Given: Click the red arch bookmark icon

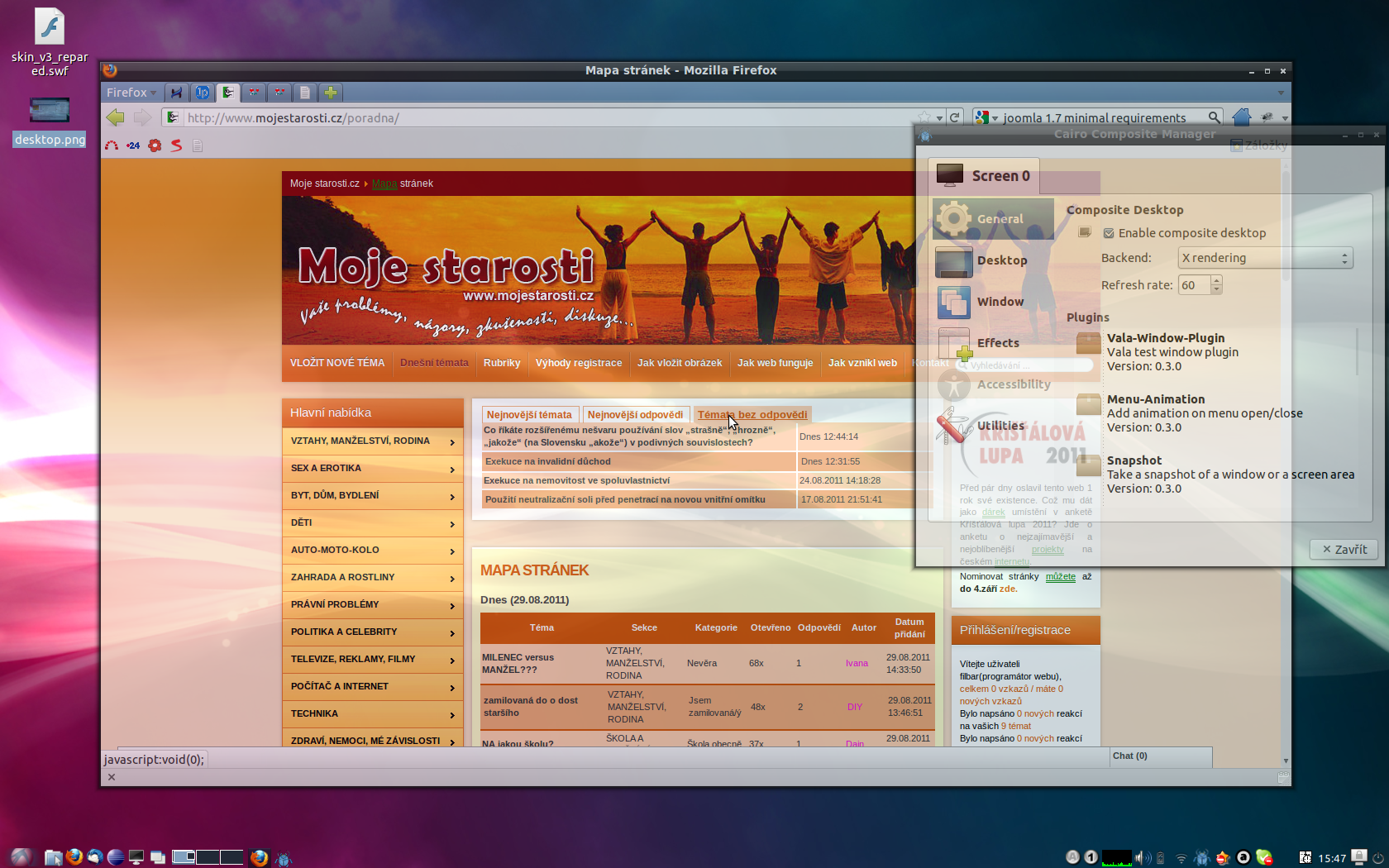Looking at the screenshot, I should [x=112, y=145].
